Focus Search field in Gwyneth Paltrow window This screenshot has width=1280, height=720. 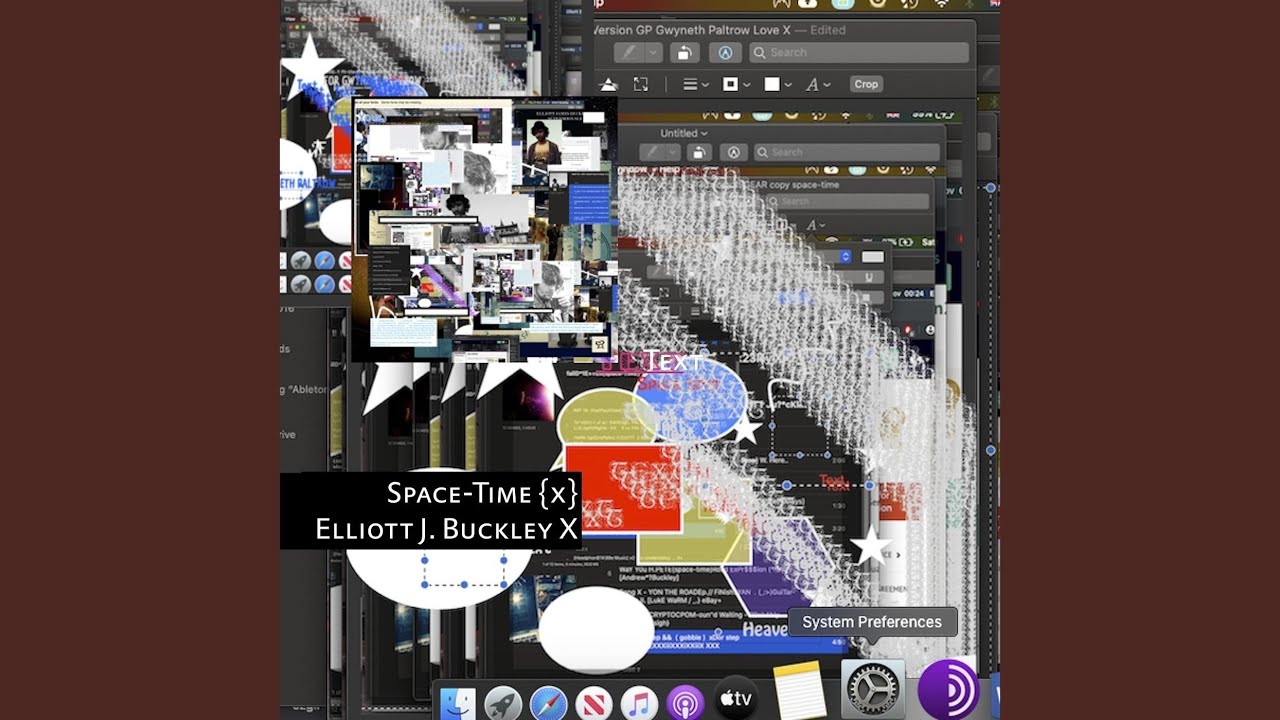tap(859, 53)
